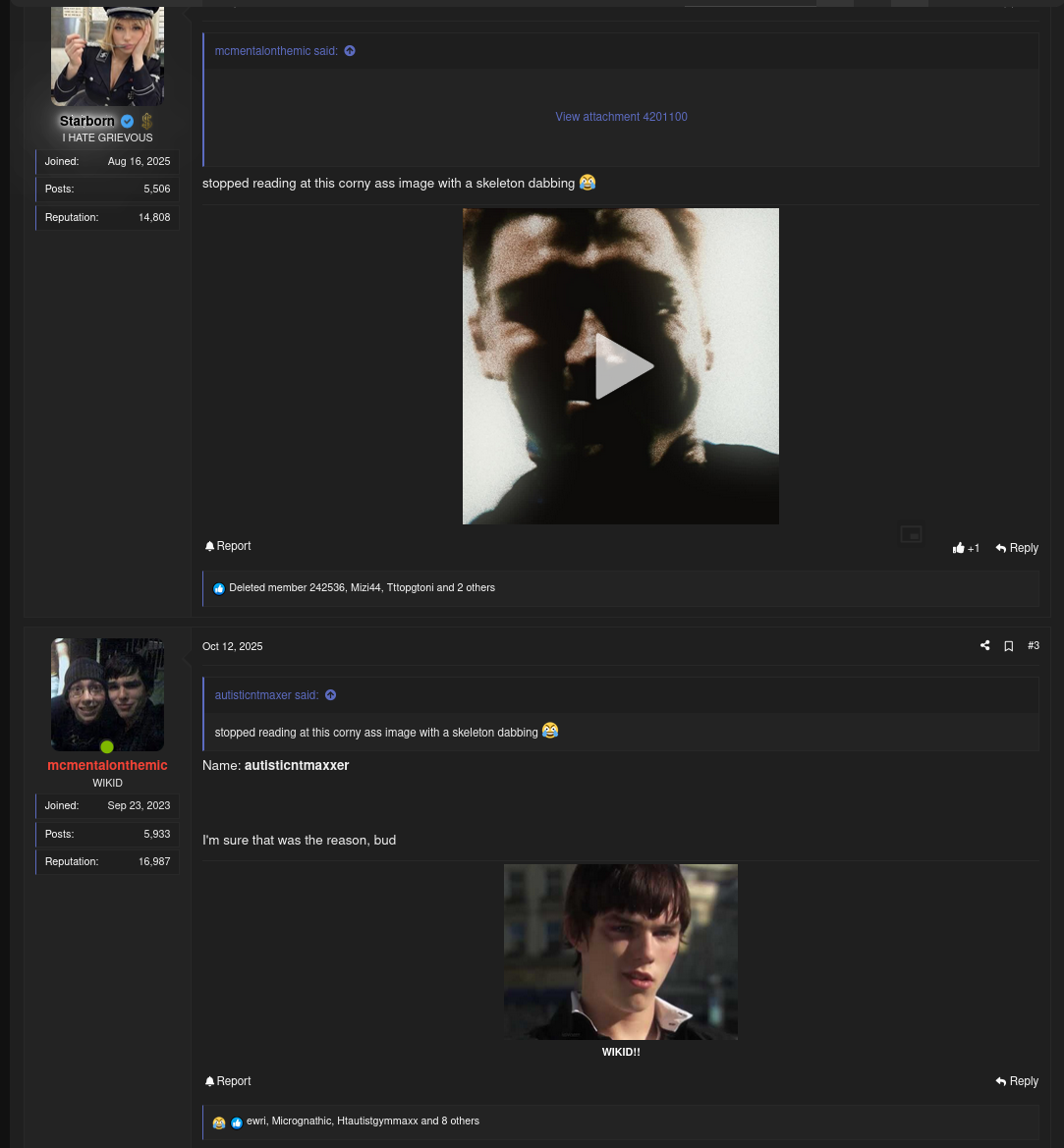
Task: Click the username mcmentalonthemic
Action: tap(107, 765)
